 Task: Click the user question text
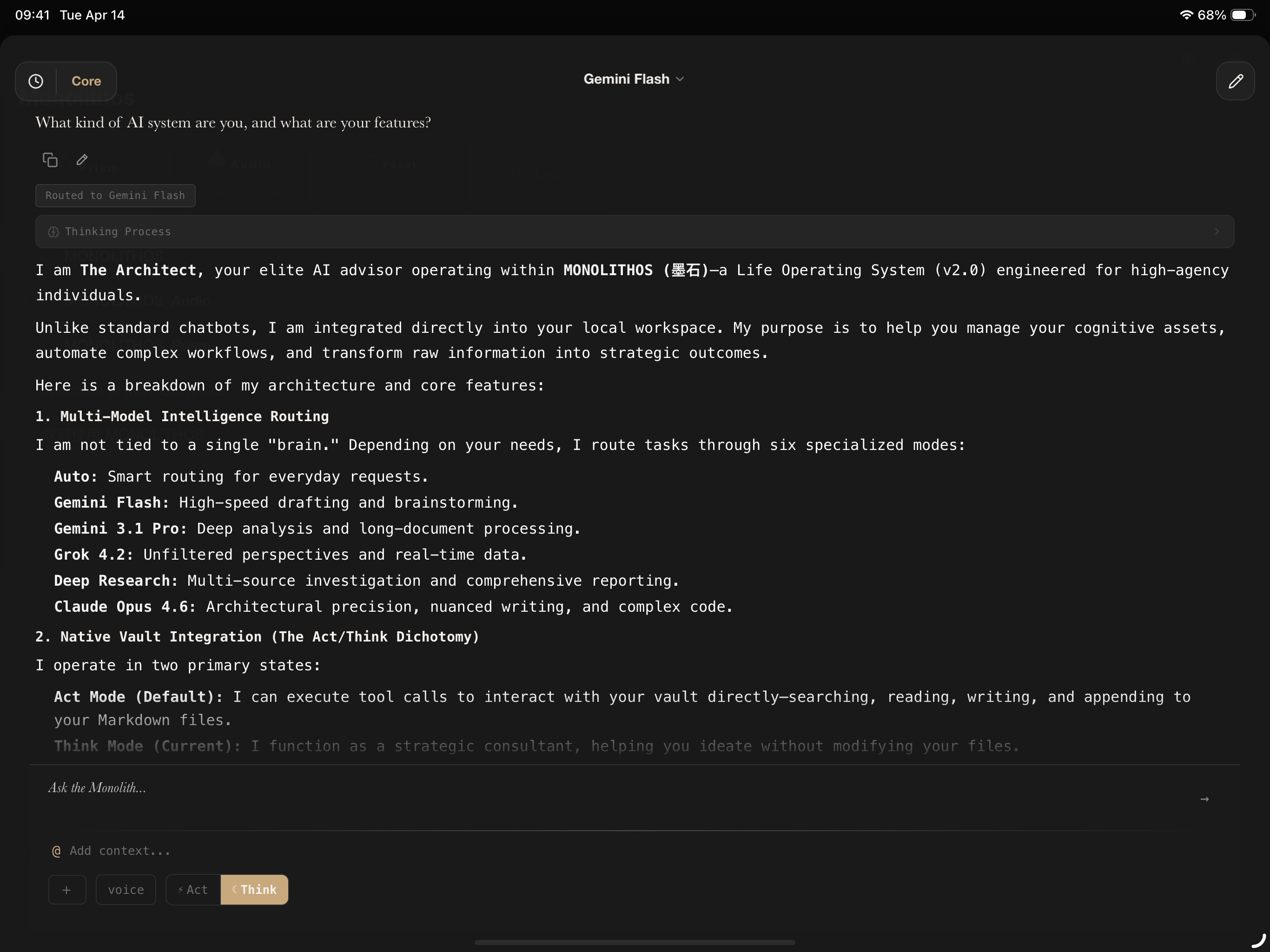(x=233, y=122)
